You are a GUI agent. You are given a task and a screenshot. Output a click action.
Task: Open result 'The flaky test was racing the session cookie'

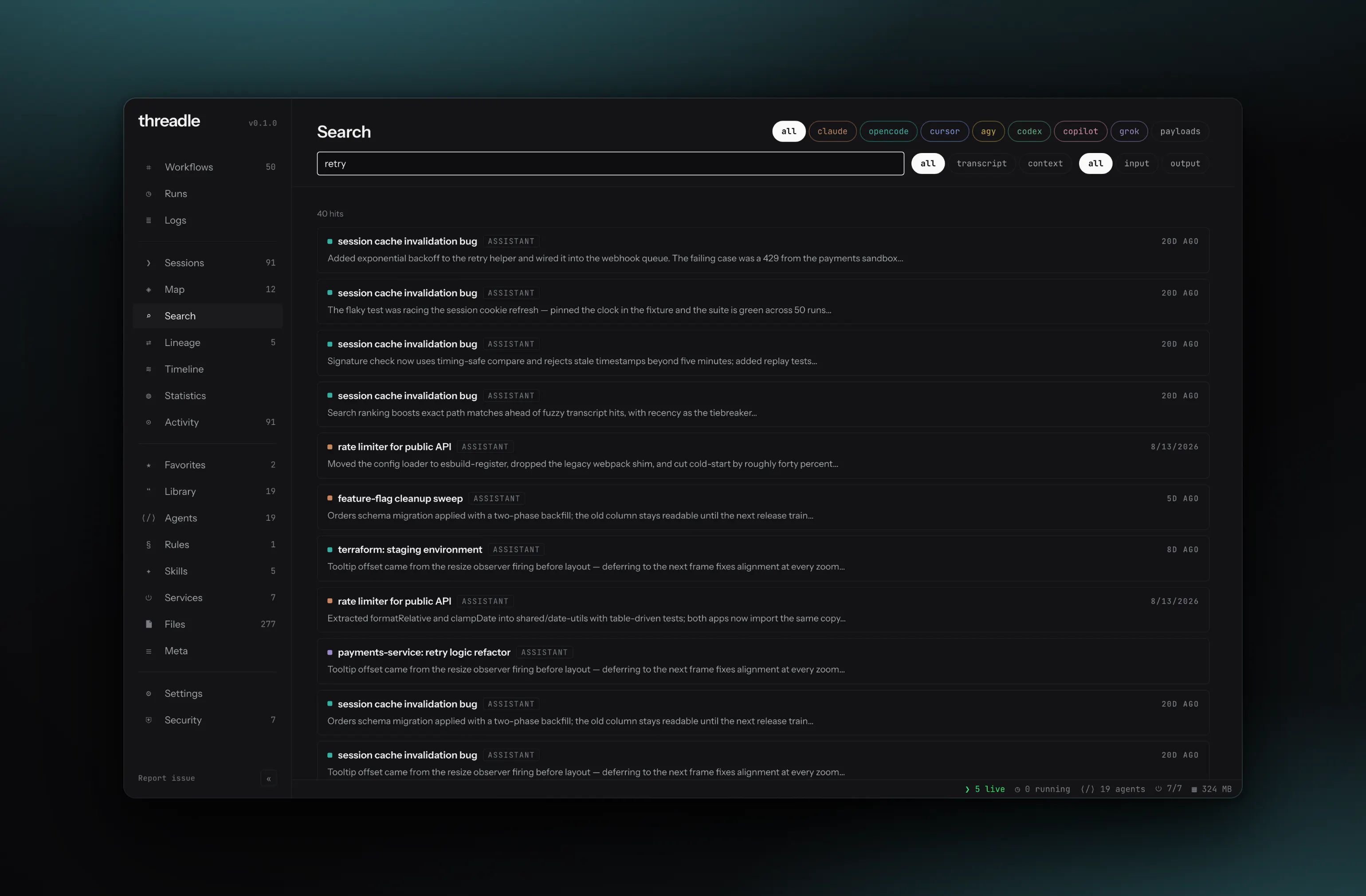(763, 302)
